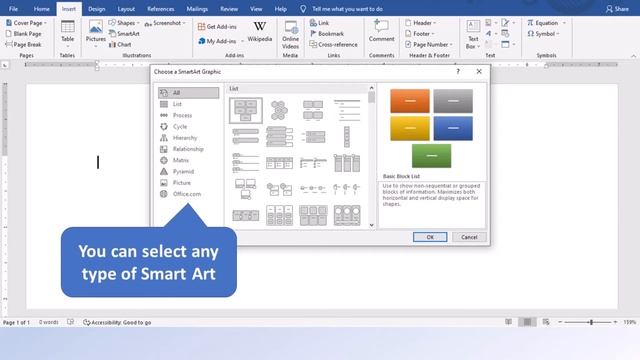Screen dimensions: 640x360
Task: Open the File tab
Action: pyautogui.click(x=13, y=9)
